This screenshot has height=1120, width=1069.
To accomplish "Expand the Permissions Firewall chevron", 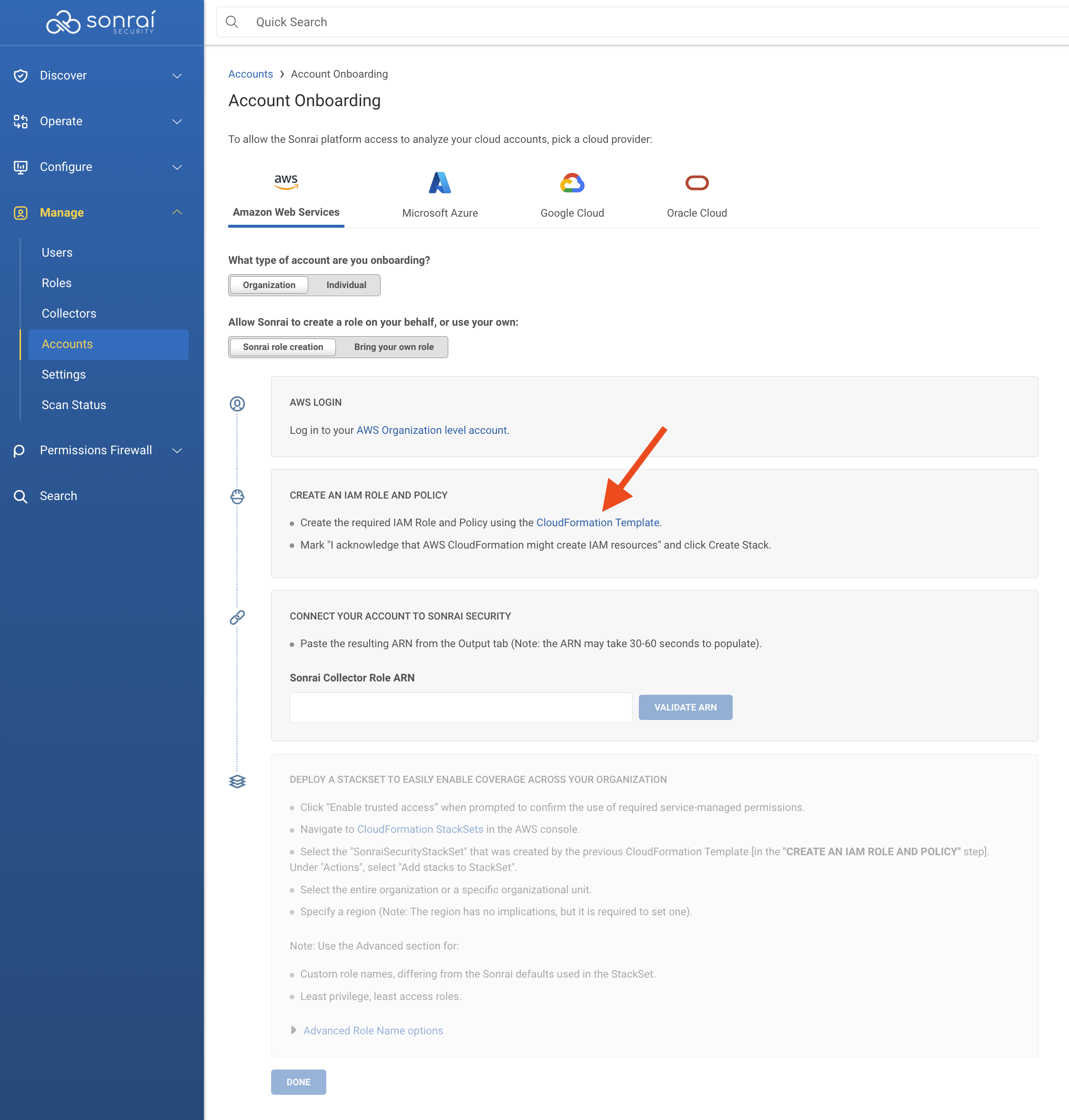I will click(177, 450).
